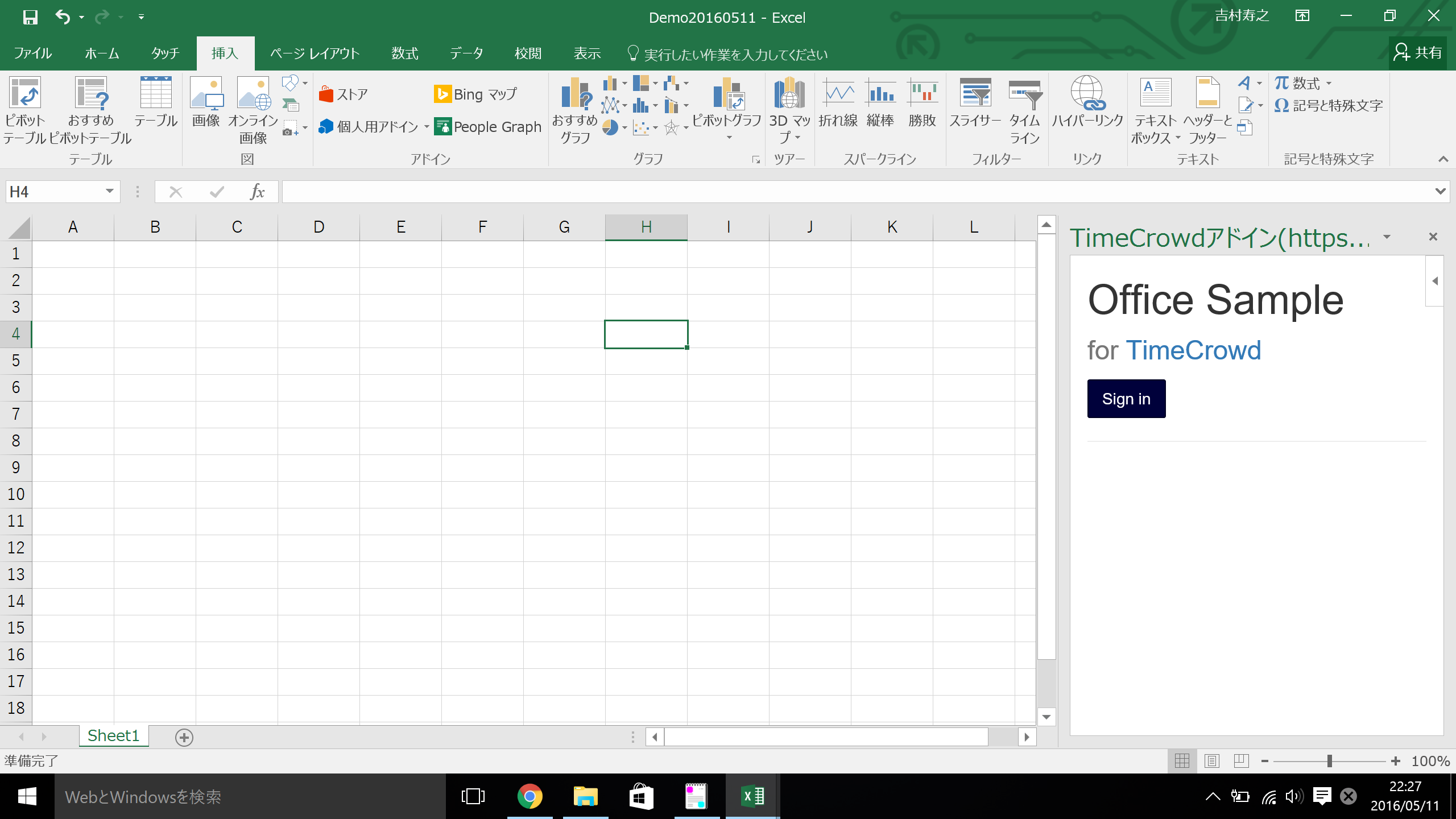Switch to Formulas tab
This screenshot has height=819, width=1456.
point(405,53)
